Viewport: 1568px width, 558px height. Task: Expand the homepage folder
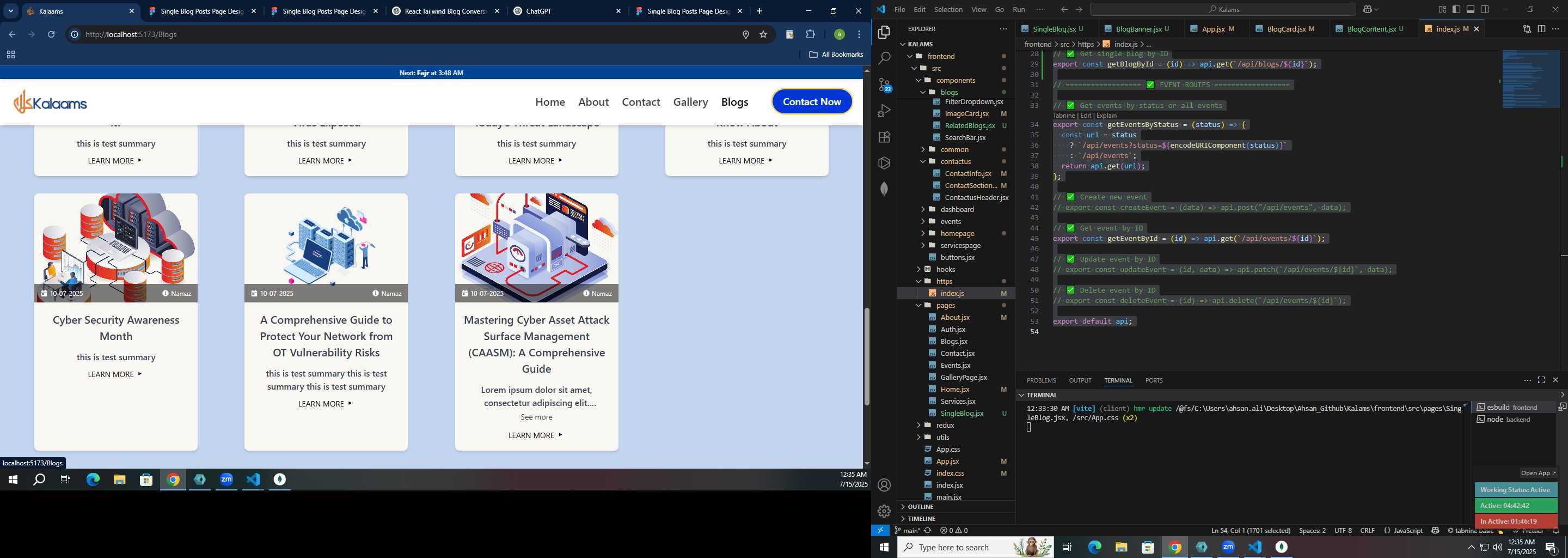click(x=923, y=233)
